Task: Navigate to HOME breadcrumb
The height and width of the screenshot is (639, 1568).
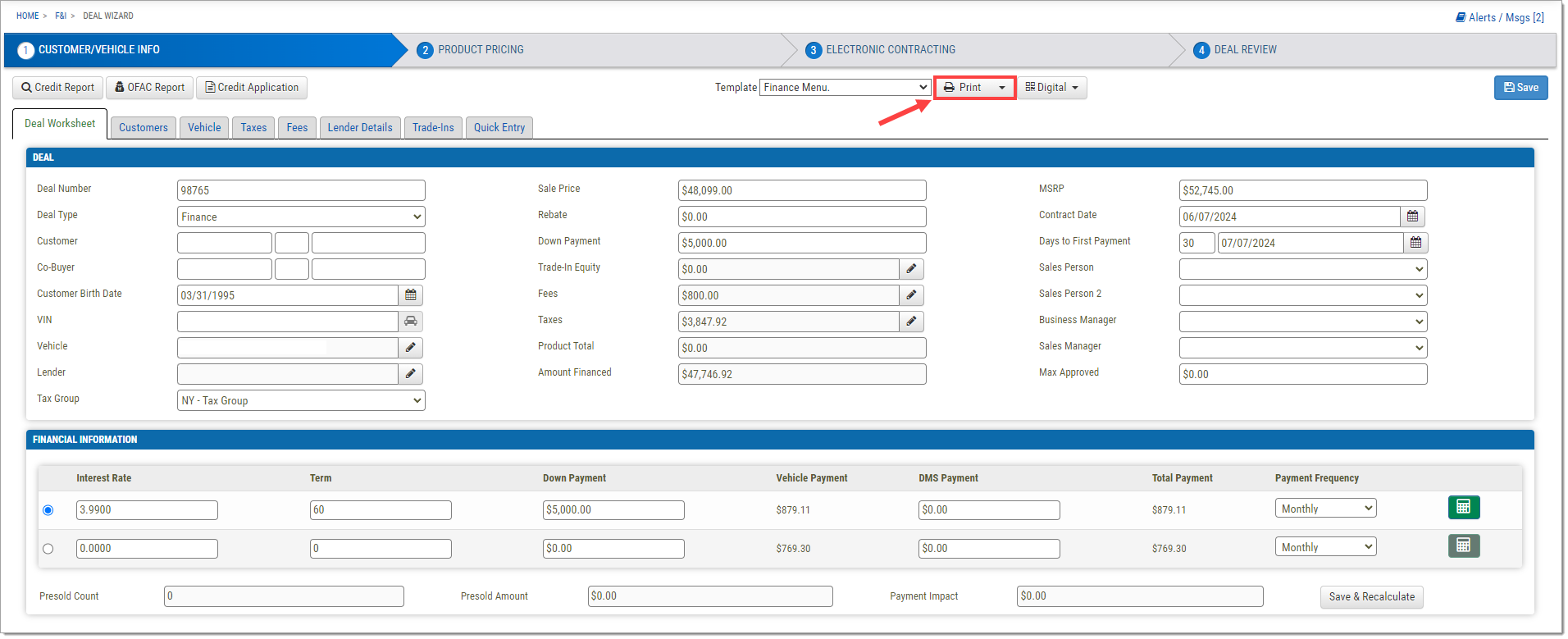Action: (28, 16)
